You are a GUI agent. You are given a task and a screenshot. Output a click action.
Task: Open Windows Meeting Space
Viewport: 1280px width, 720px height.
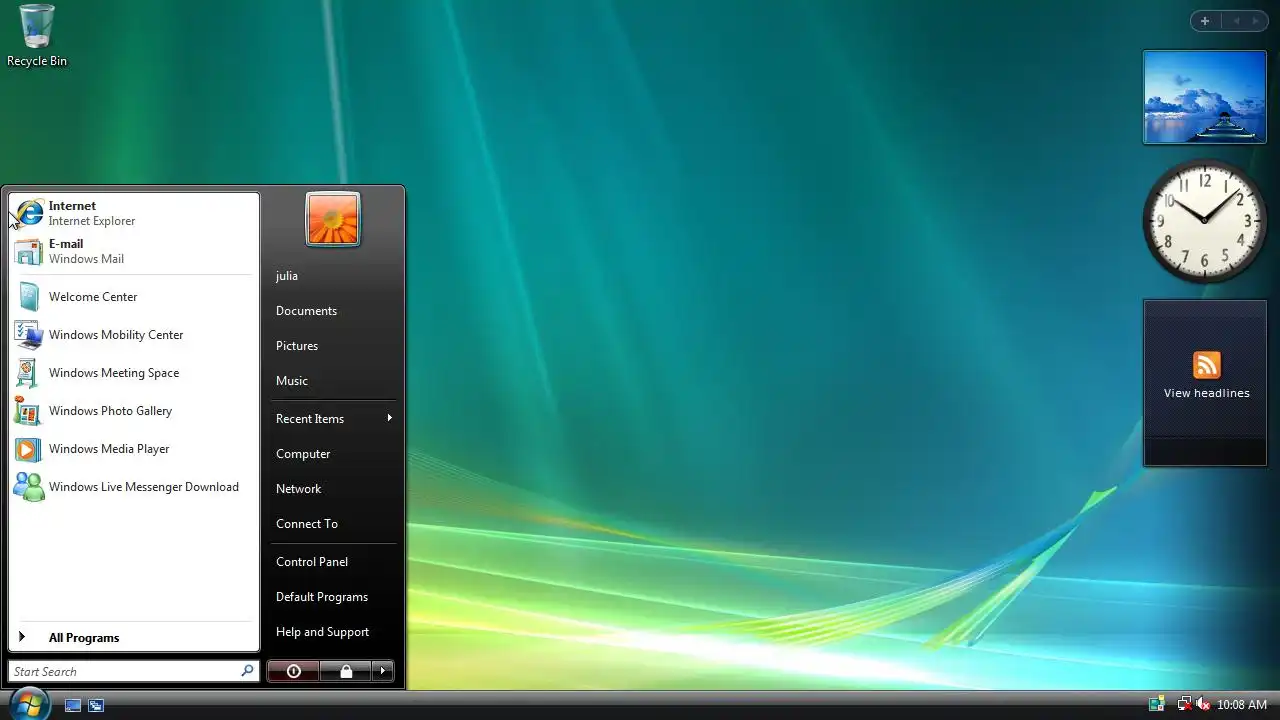click(x=134, y=373)
